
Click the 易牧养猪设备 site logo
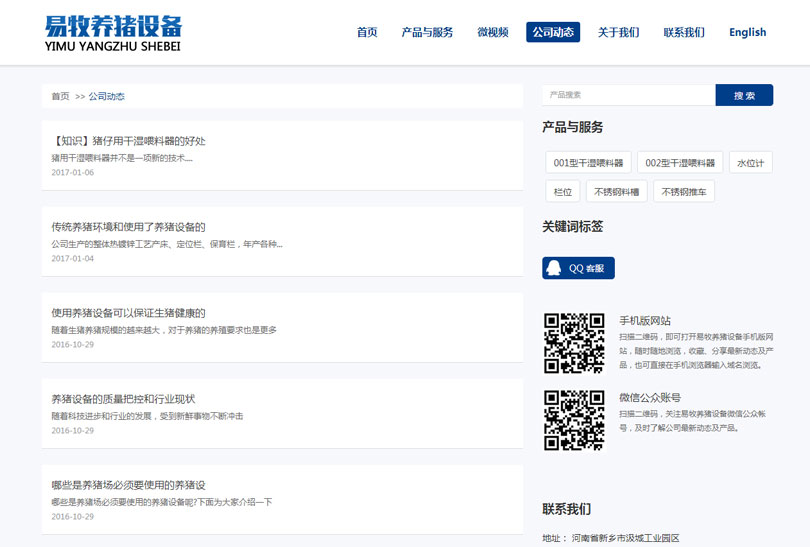pyautogui.click(x=113, y=32)
